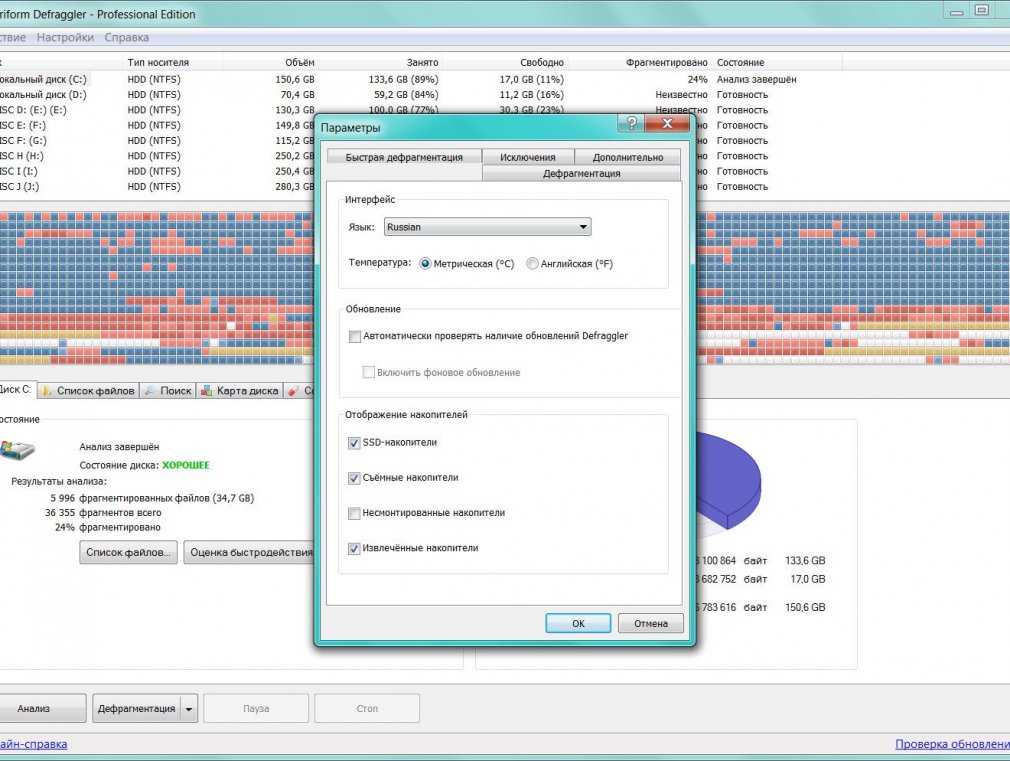Click the drive icon beside Анализ завершён status
The height and width of the screenshot is (761, 1010).
tap(17, 450)
